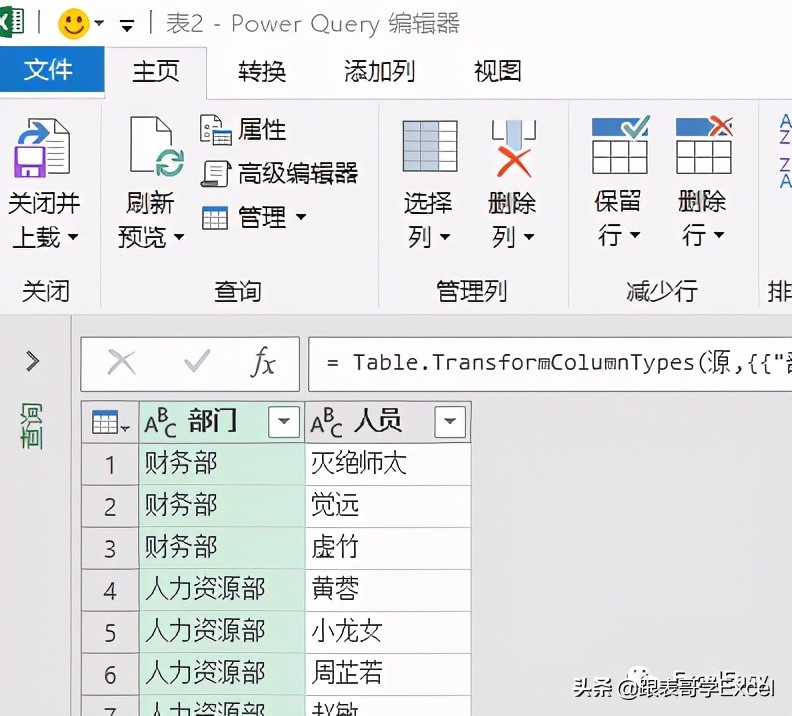Expand the 刷新预览 dropdown arrow

pyautogui.click(x=179, y=236)
